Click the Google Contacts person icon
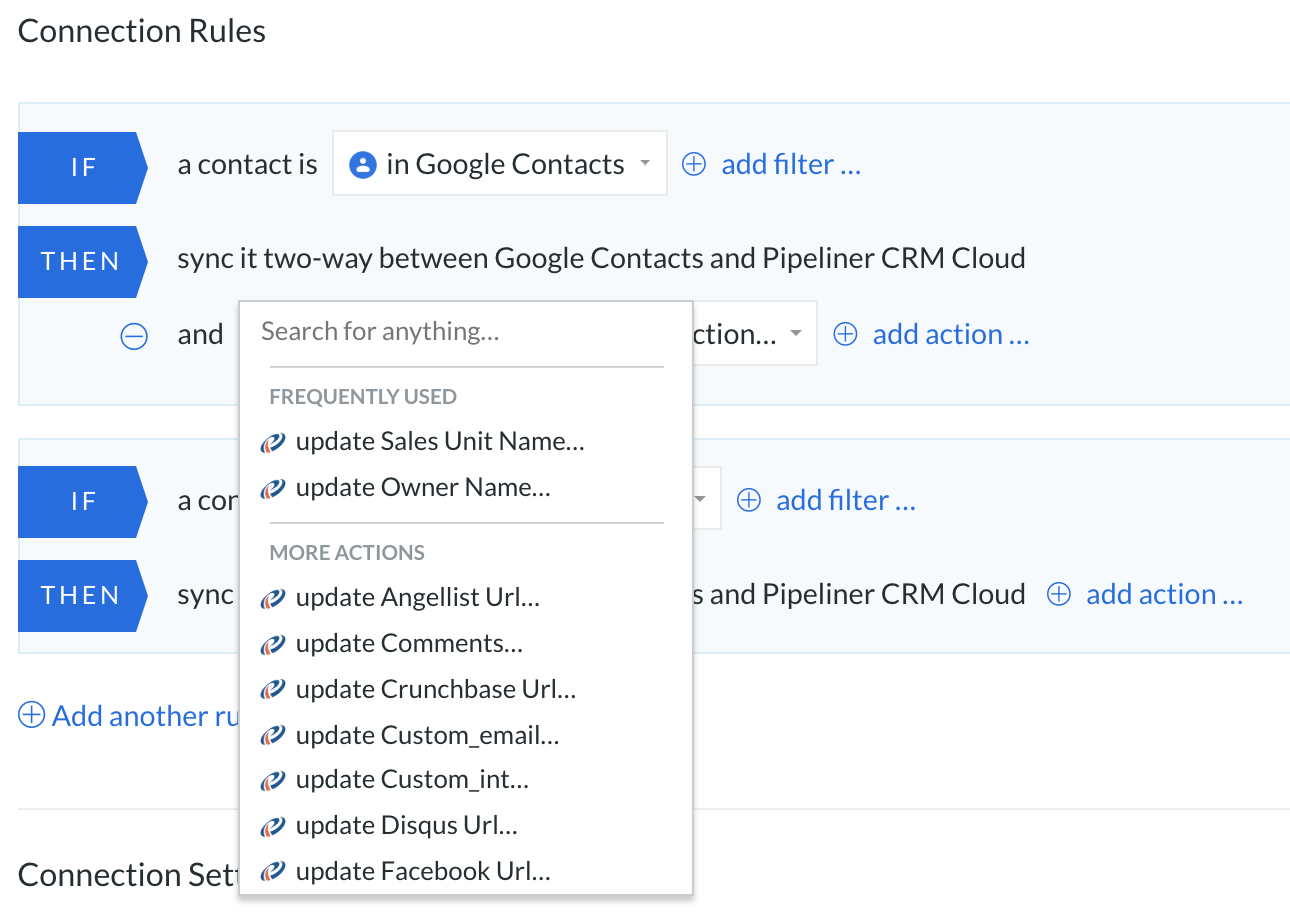1290x922 pixels. point(362,165)
